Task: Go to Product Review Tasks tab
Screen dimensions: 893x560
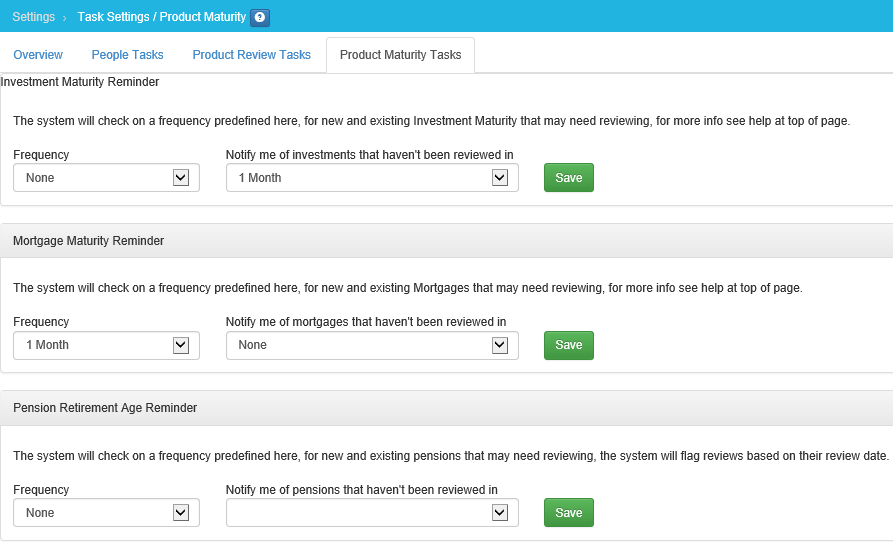Action: tap(251, 55)
